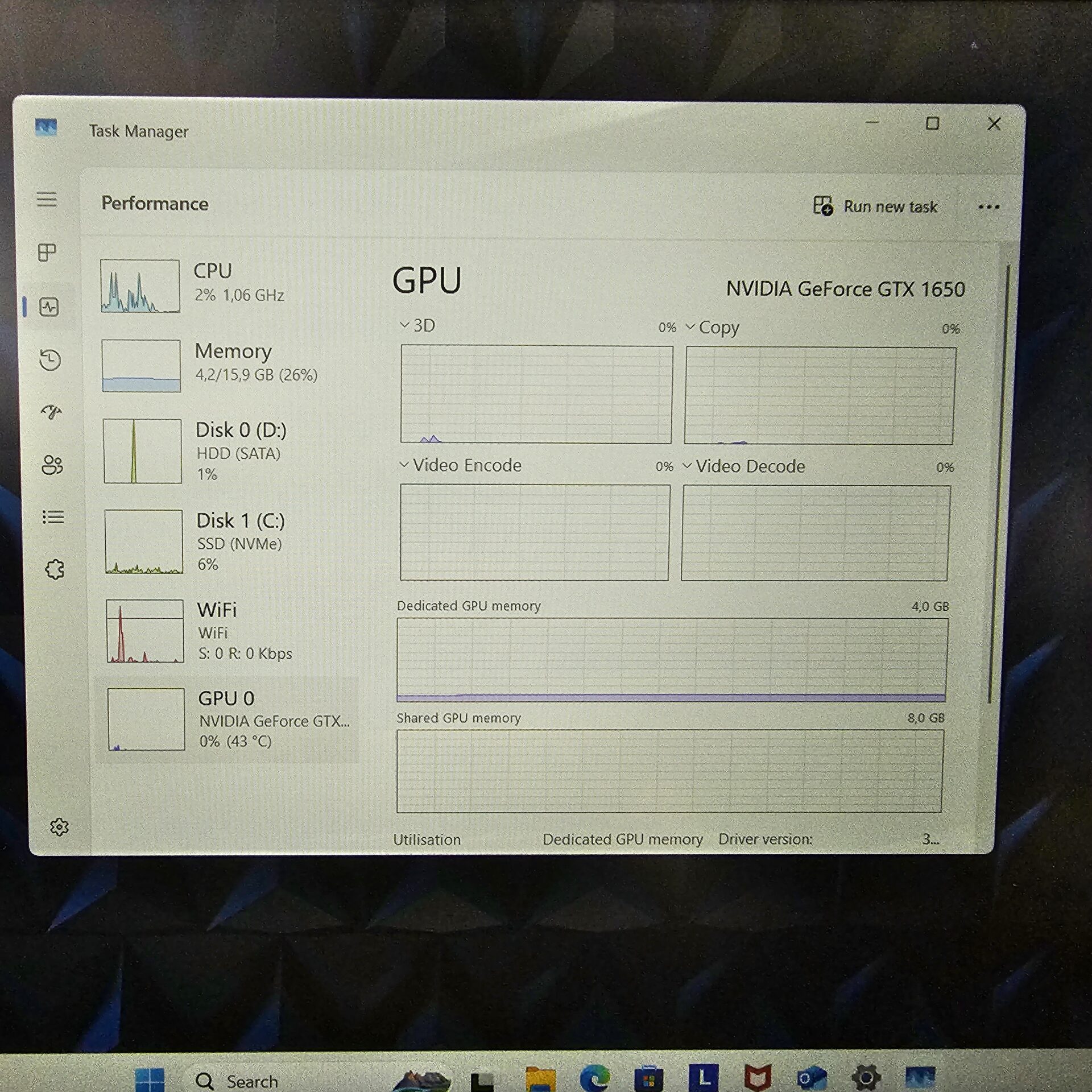Screen dimensions: 1092x1092
Task: Open Settings gear on the taskbar
Action: [866, 1077]
